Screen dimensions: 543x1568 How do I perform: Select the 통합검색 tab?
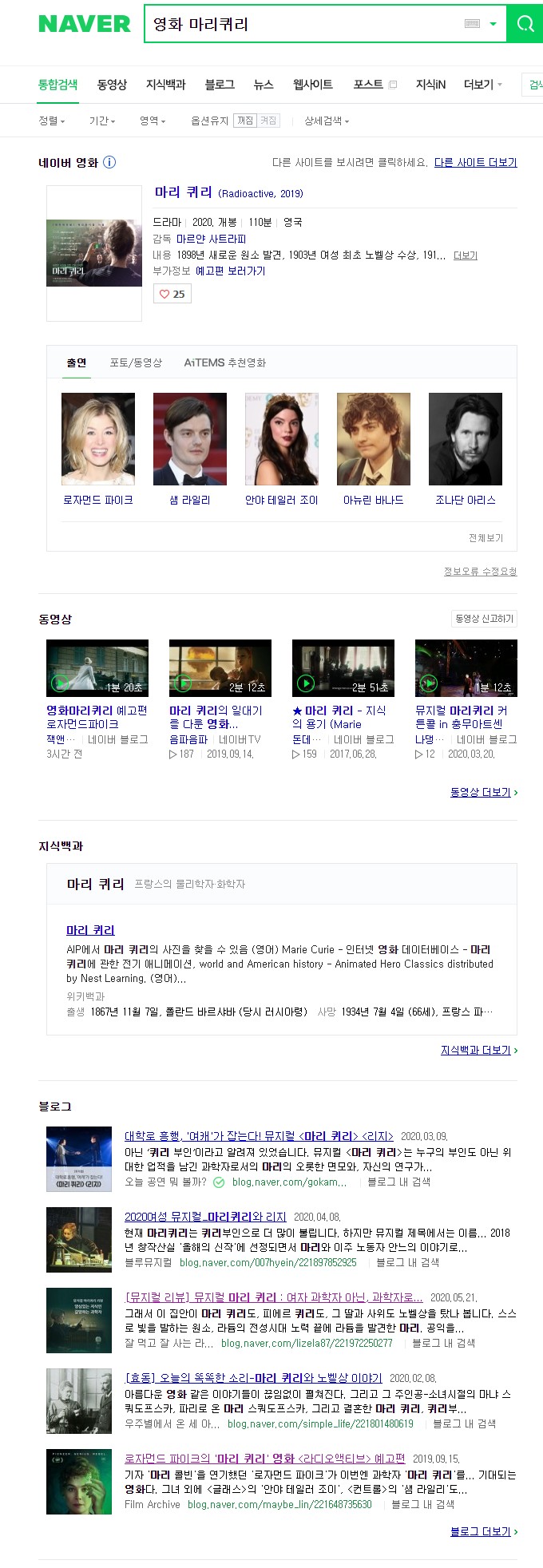coord(58,85)
